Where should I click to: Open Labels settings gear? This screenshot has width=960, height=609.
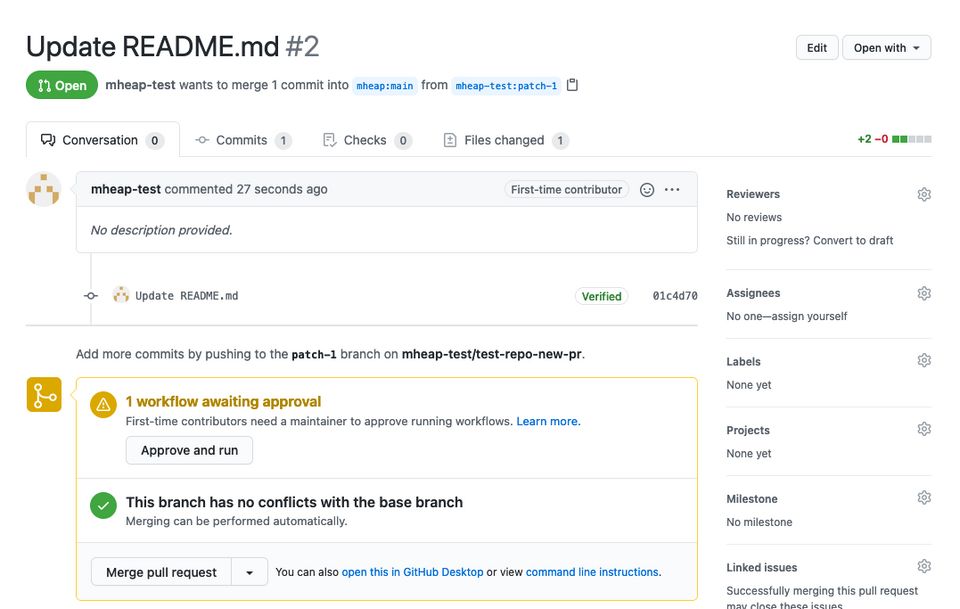tap(924, 361)
